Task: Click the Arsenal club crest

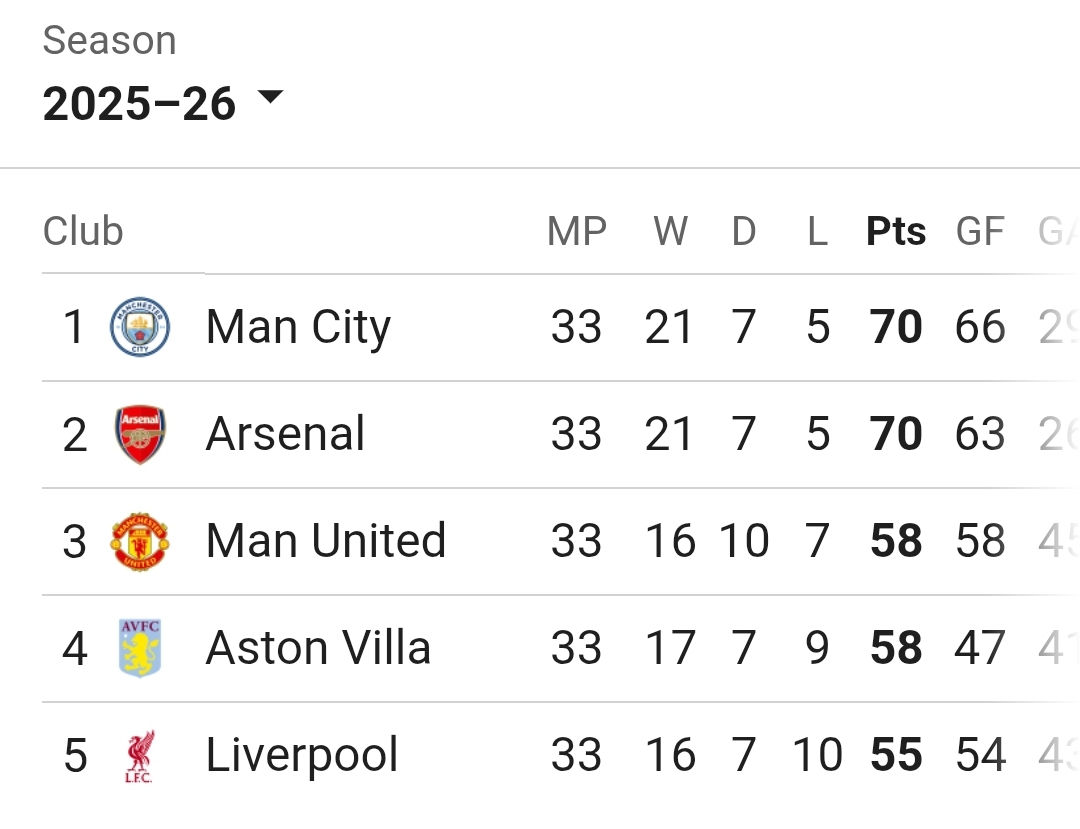Action: click(140, 434)
